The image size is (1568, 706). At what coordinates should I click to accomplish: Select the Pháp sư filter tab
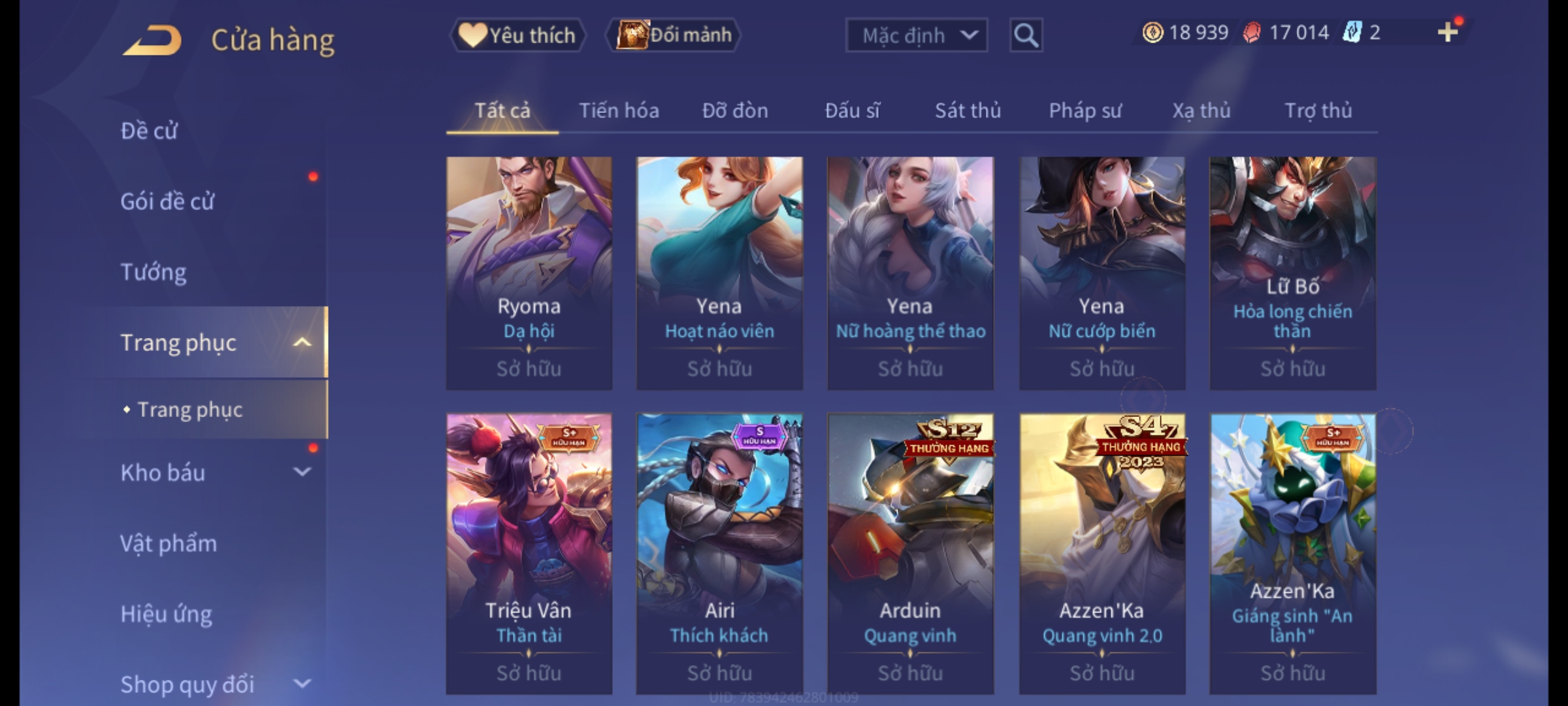1085,110
